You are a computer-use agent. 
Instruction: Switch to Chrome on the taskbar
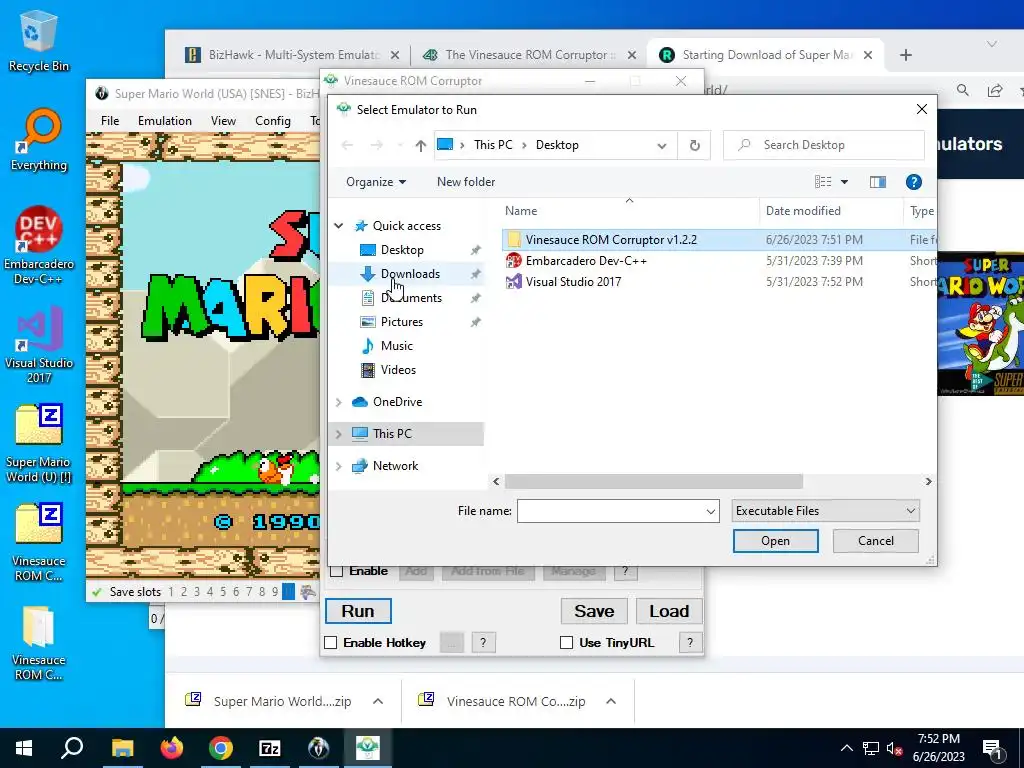tap(221, 748)
